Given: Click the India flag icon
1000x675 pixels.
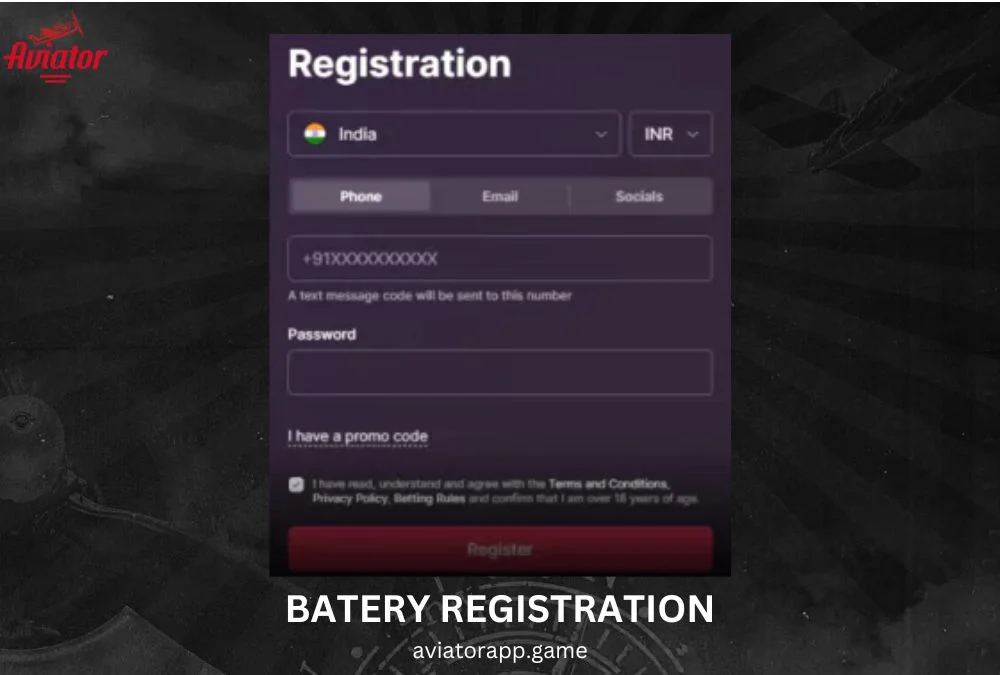Looking at the screenshot, I should coord(316,134).
